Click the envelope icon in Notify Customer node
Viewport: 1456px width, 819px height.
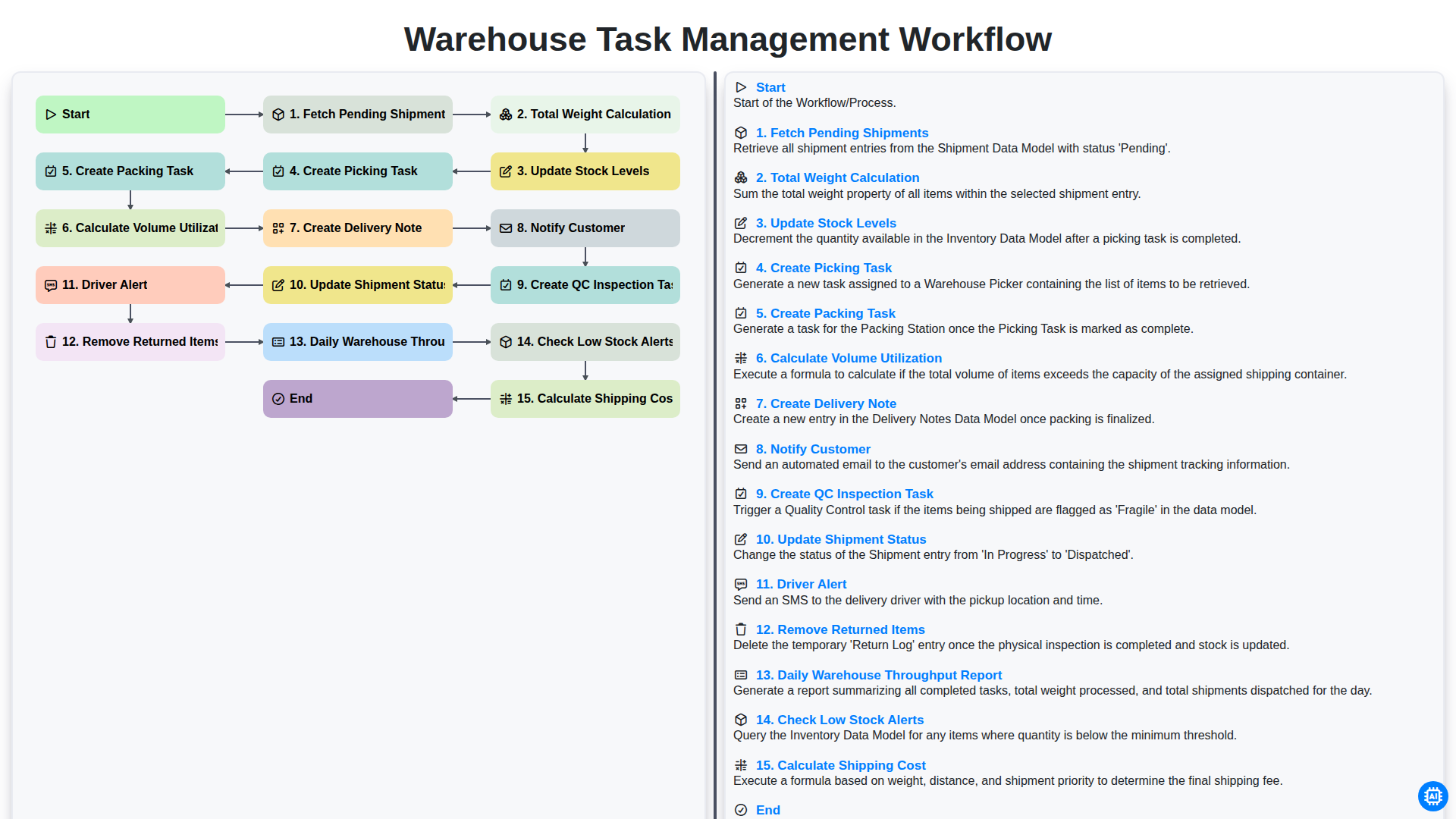click(506, 228)
